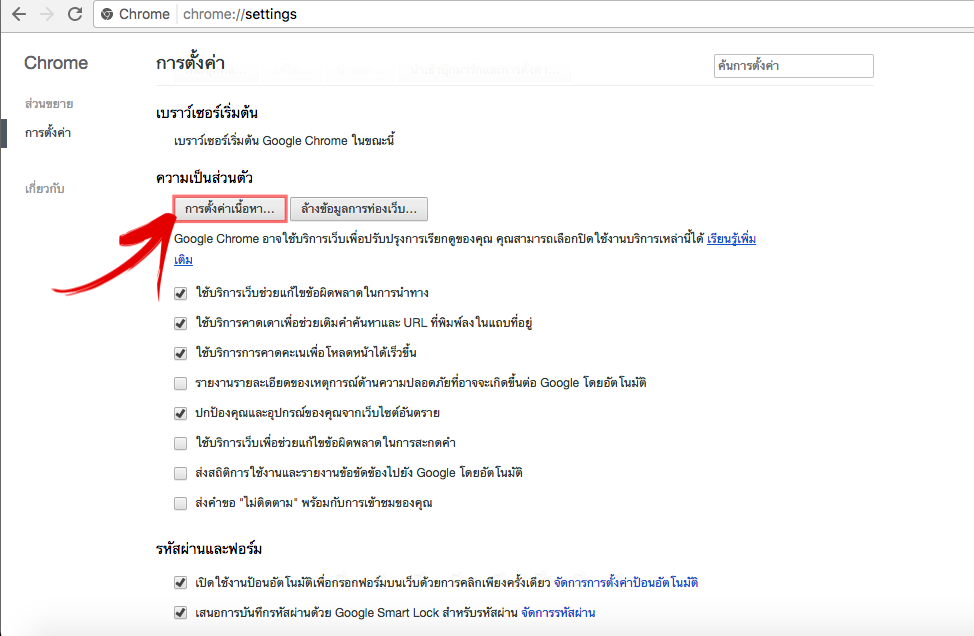Click the browser forward arrow
This screenshot has width=974, height=636.
[47, 14]
